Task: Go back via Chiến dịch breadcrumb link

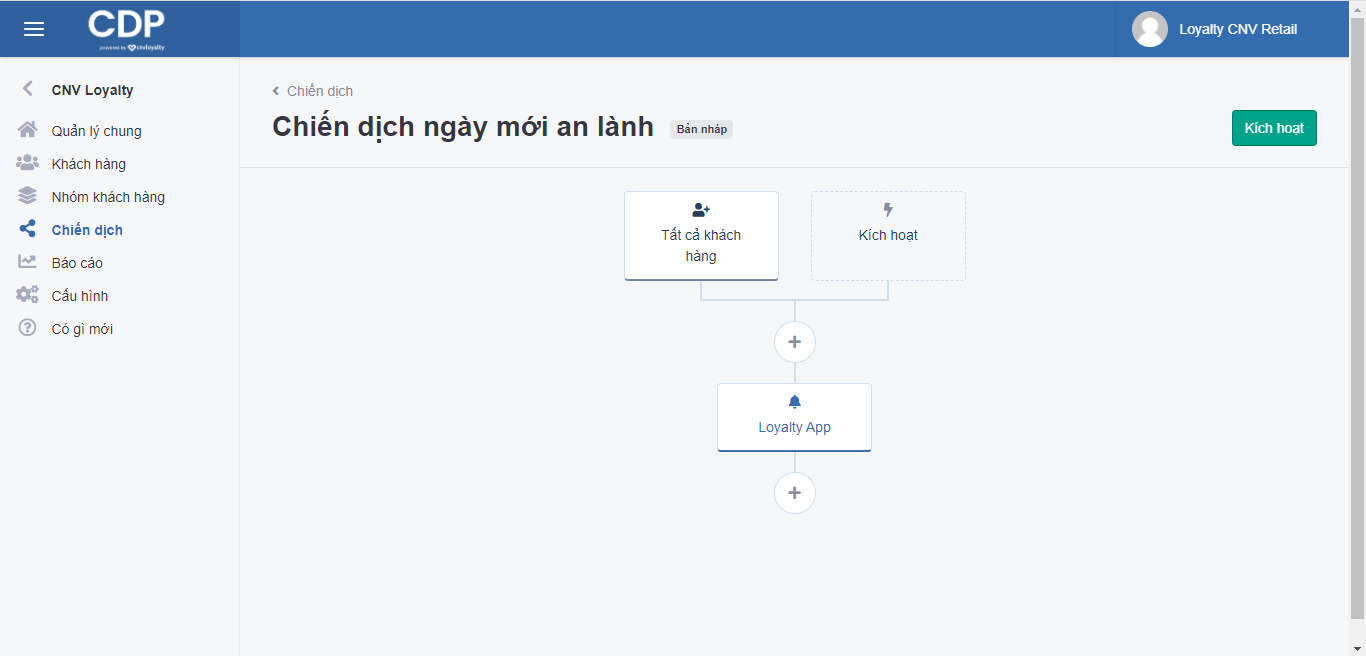Action: (x=320, y=91)
